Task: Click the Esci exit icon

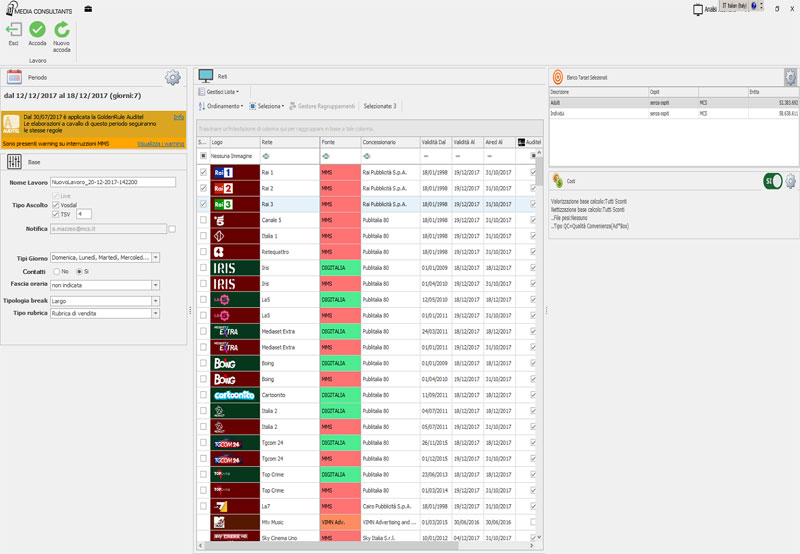Action: pos(14,30)
